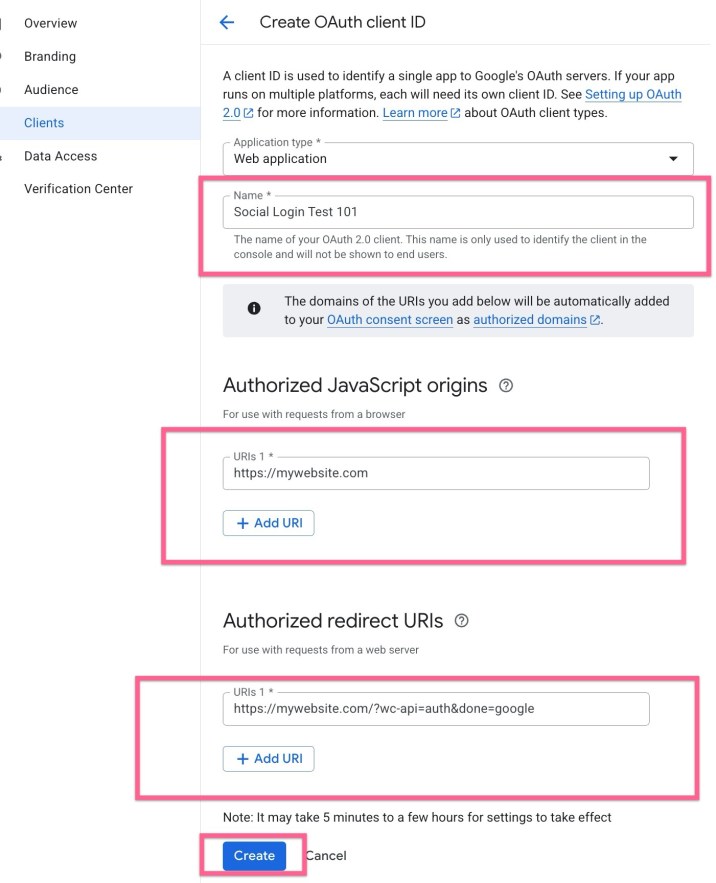Open the Overview page in sidebar
This screenshot has width=716, height=883.
[50, 23]
